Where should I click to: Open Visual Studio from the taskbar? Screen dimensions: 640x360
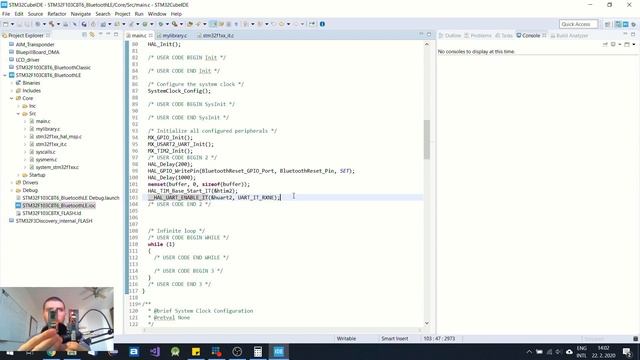click(155, 351)
